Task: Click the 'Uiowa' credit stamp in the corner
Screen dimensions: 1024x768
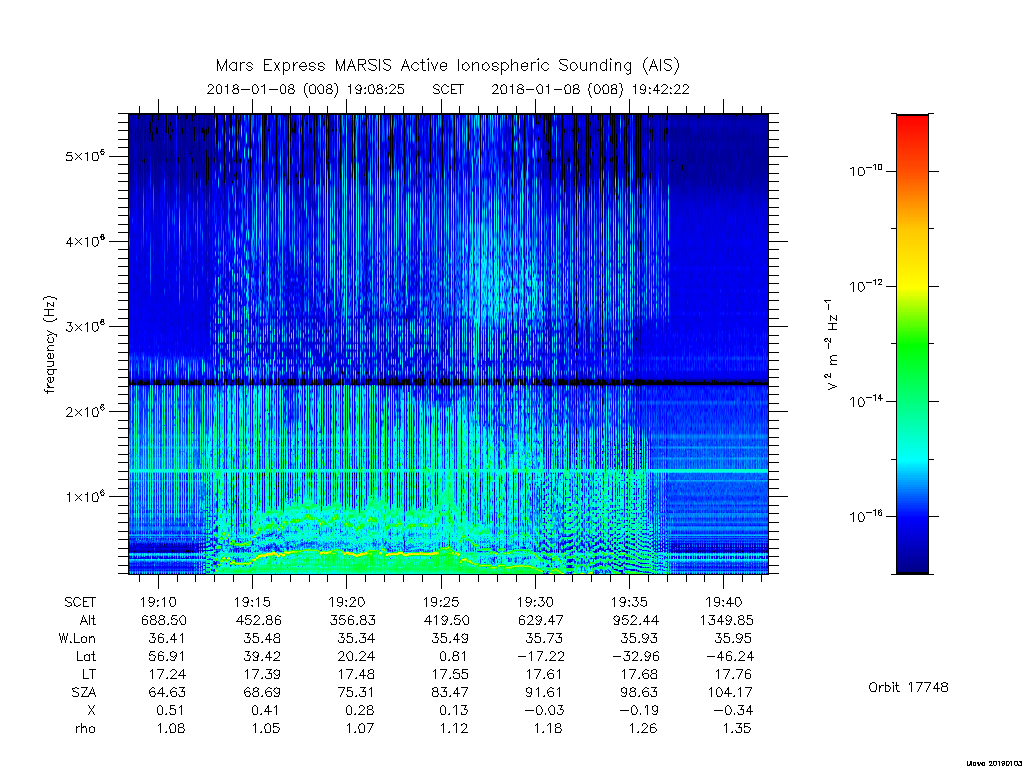Action: point(994,763)
